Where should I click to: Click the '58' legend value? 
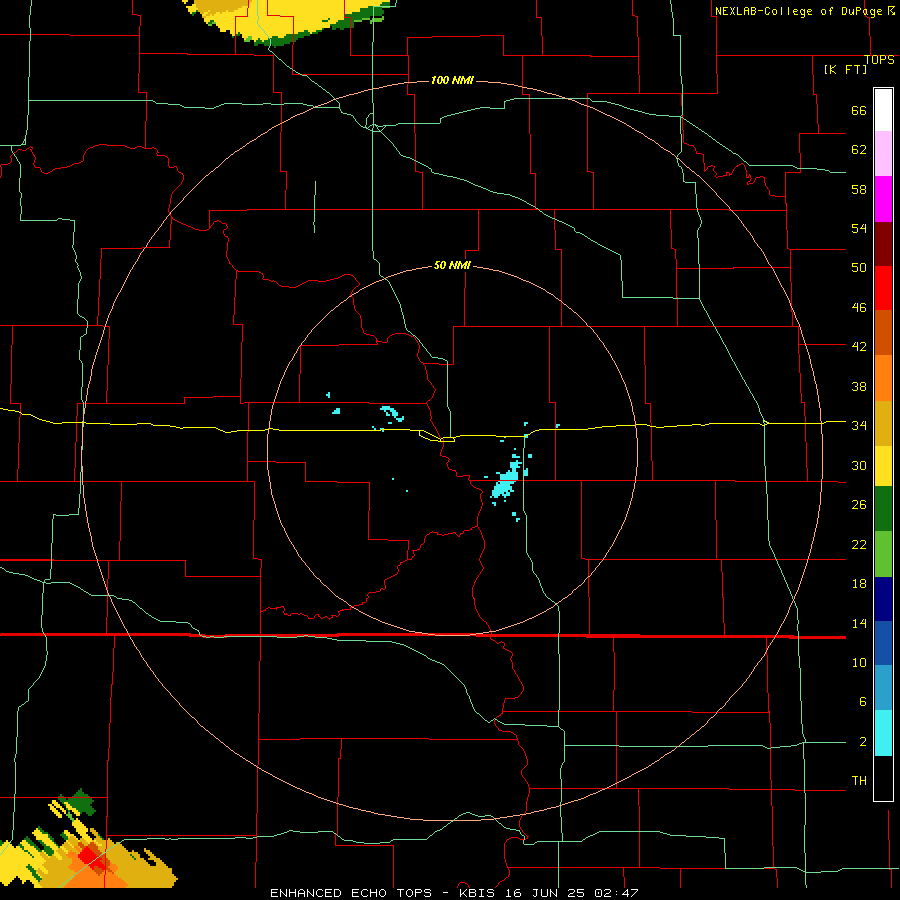(859, 189)
